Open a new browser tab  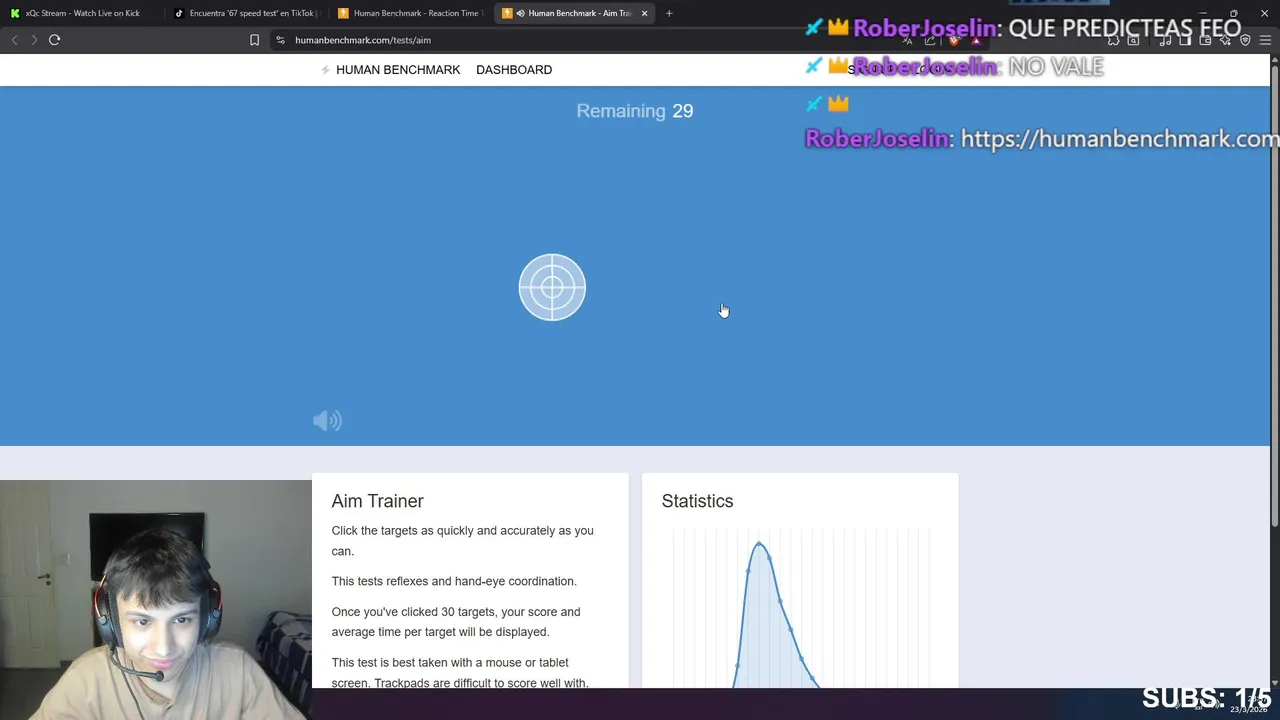tap(669, 13)
